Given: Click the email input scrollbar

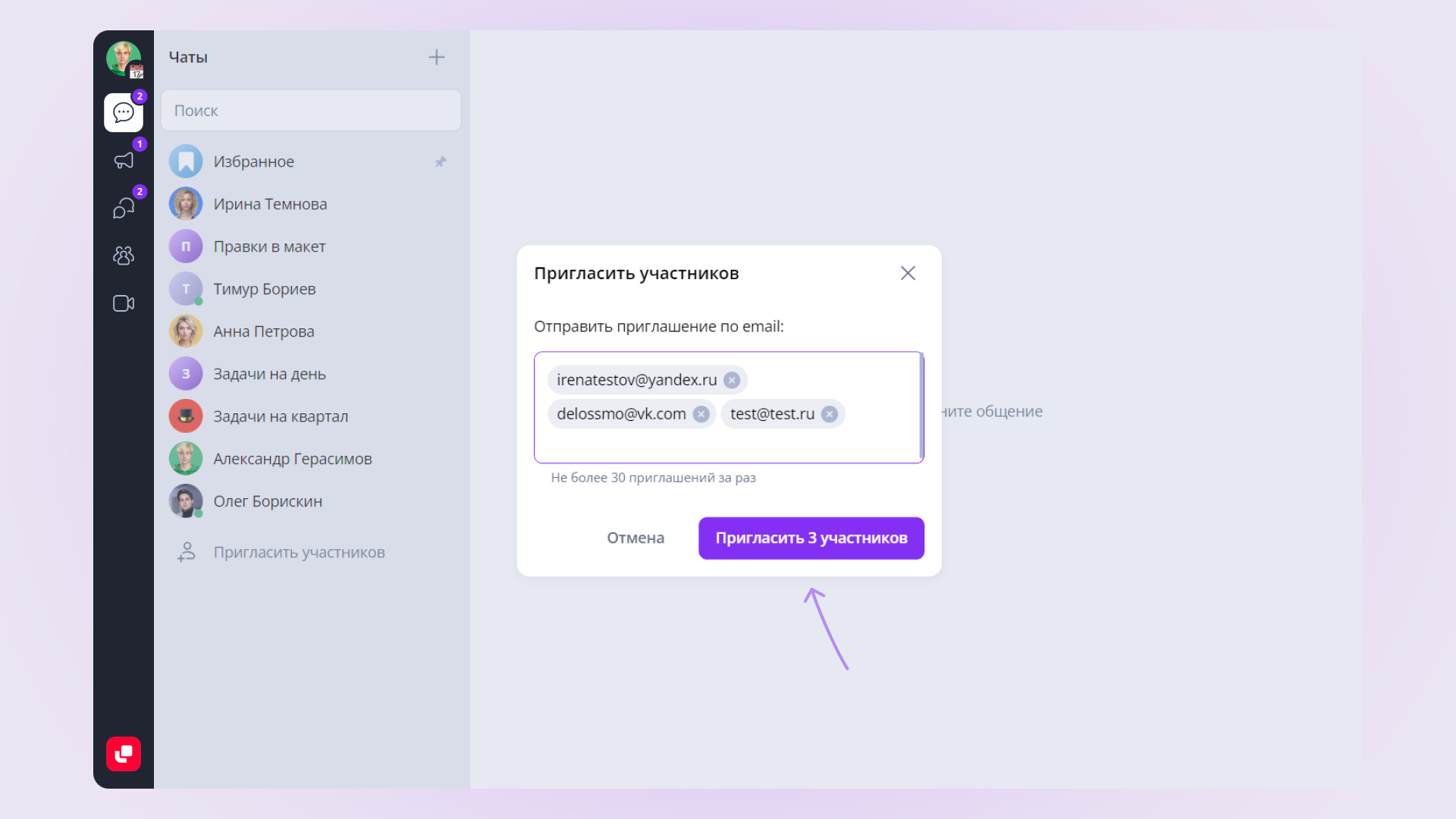Looking at the screenshot, I should 921,406.
